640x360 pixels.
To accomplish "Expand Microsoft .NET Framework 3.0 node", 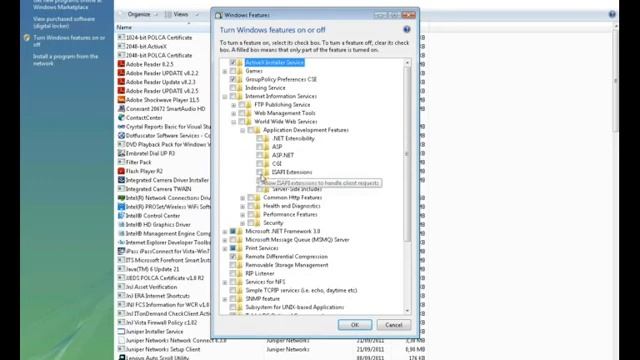I will point(224,232).
